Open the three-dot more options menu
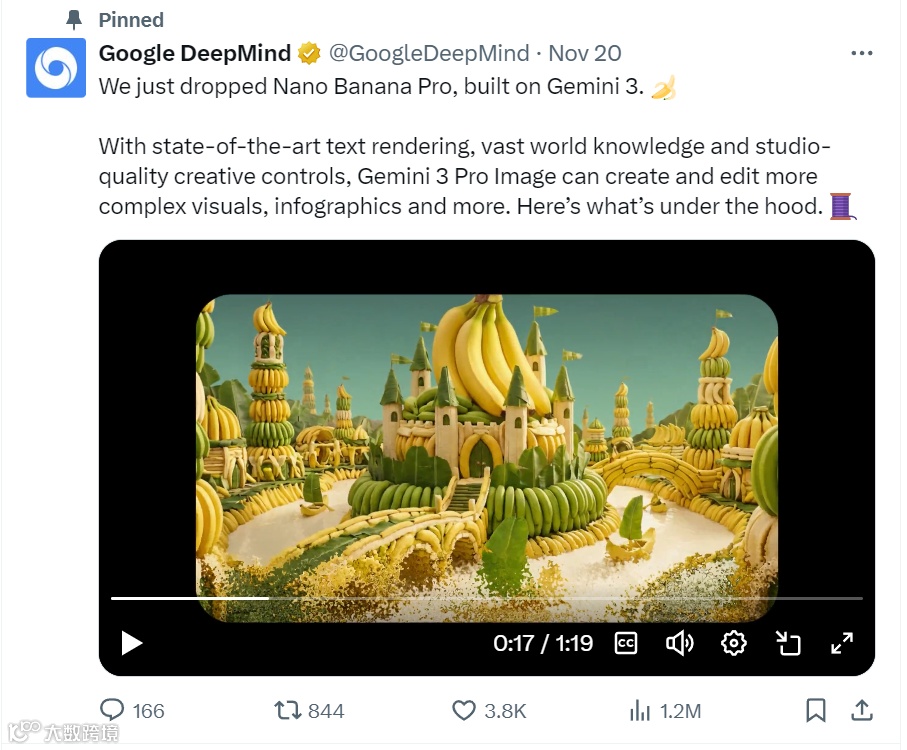Screen dimensions: 907x750 tap(861, 53)
